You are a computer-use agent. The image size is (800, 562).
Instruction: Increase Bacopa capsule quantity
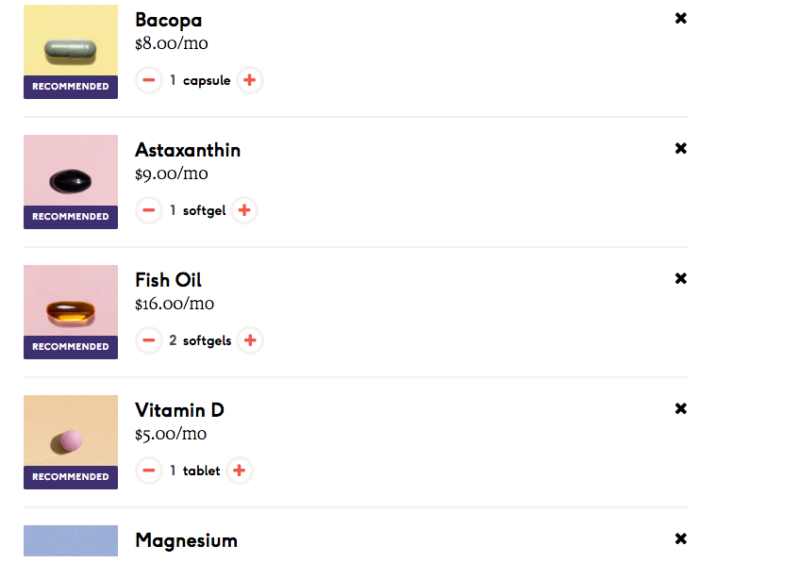(x=249, y=80)
